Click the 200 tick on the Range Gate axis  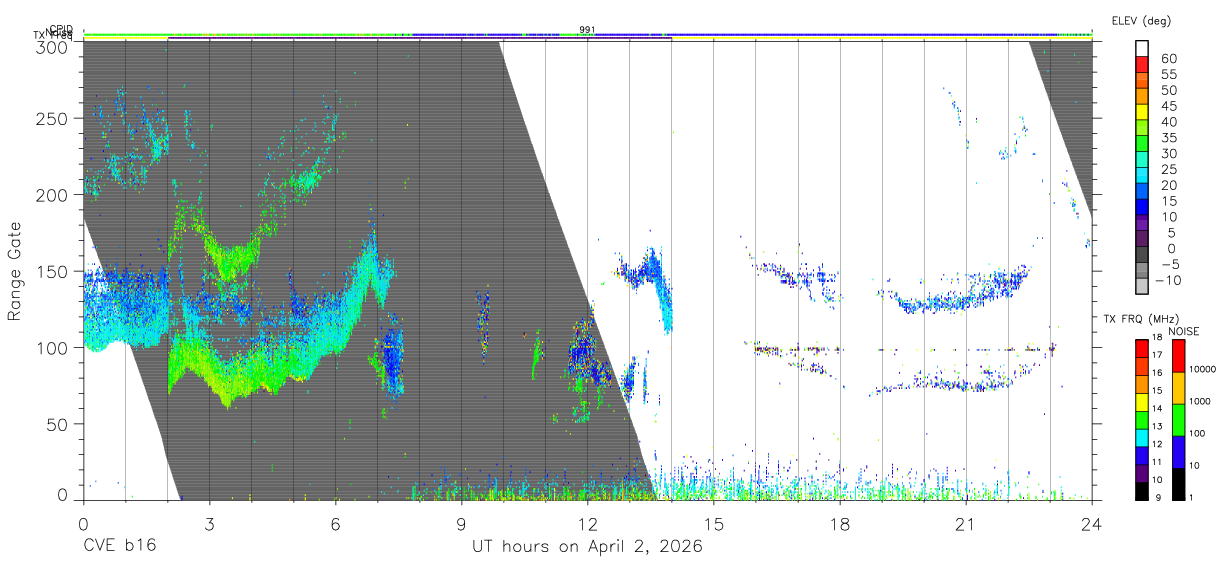click(x=53, y=195)
